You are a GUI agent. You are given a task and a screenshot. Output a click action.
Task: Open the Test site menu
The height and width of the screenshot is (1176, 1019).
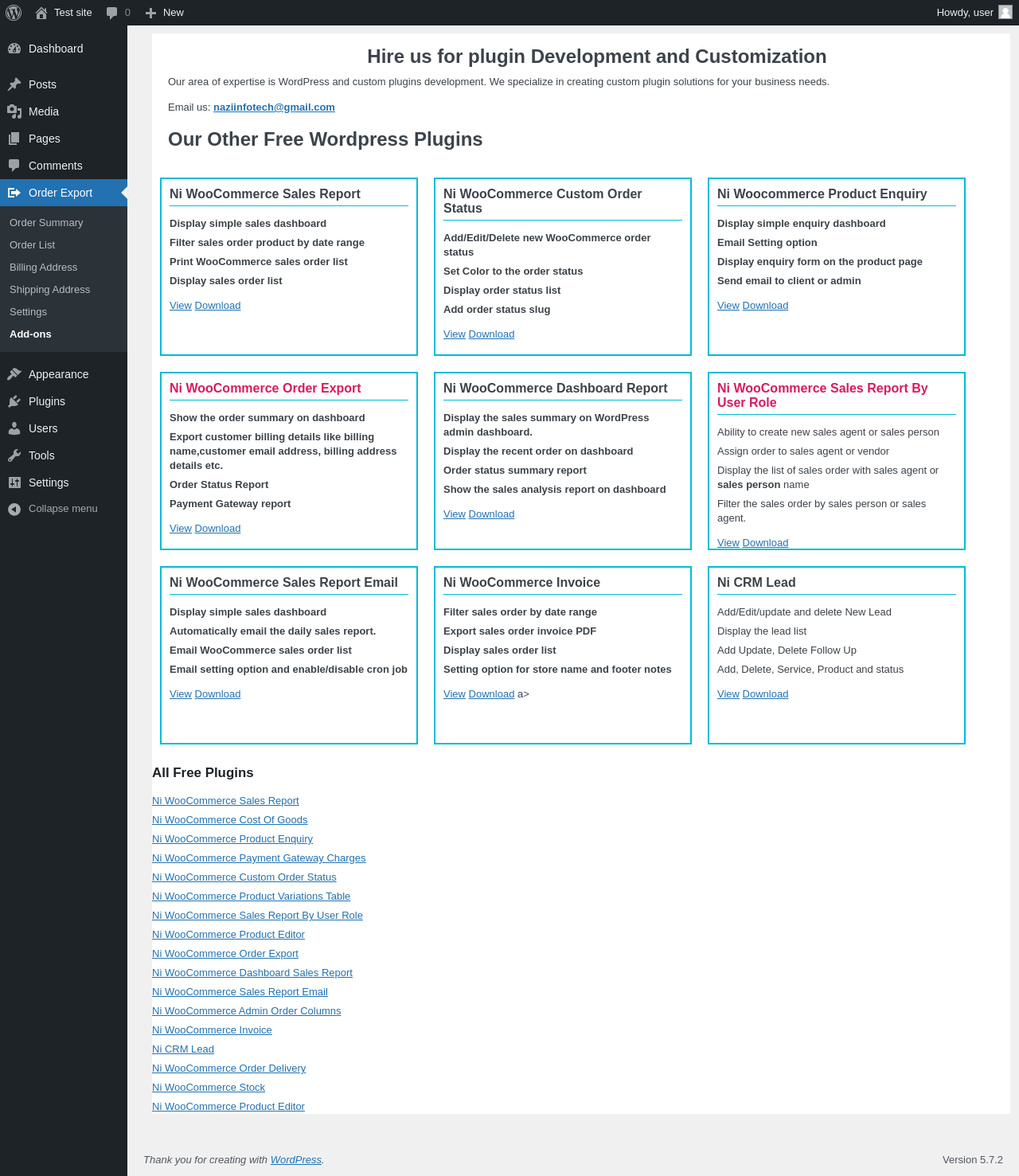(64, 13)
